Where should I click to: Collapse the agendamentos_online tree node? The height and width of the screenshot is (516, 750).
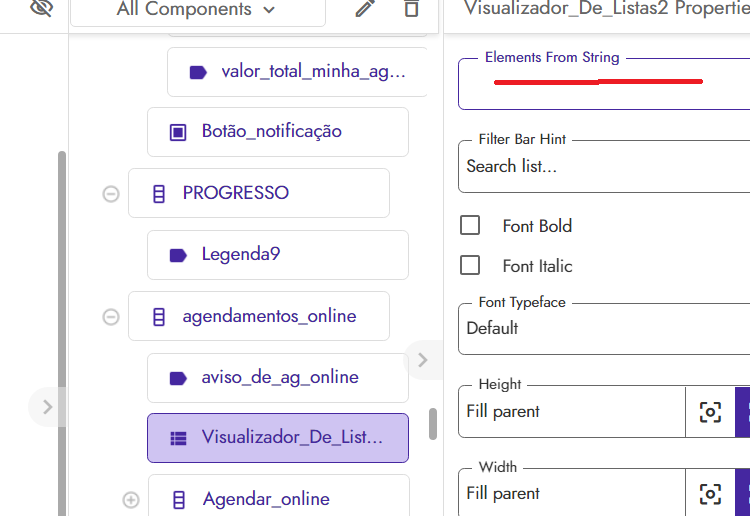111,317
